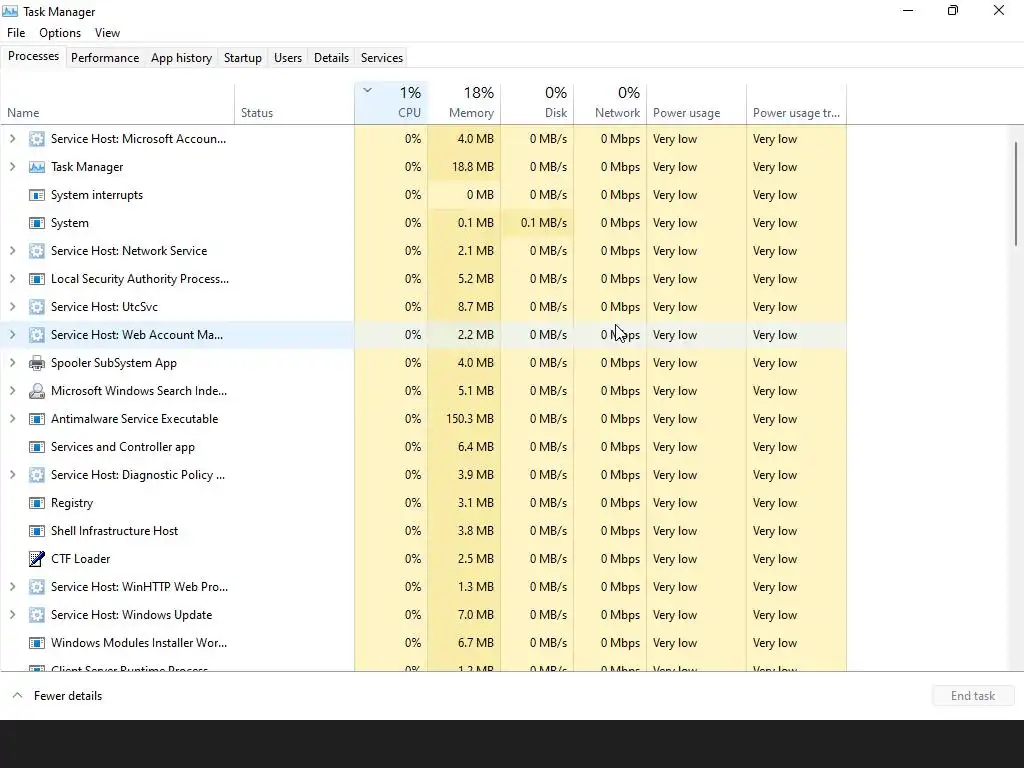This screenshot has width=1024, height=768.
Task: Collapse view with Fewer details chevron
Action: [18, 696]
